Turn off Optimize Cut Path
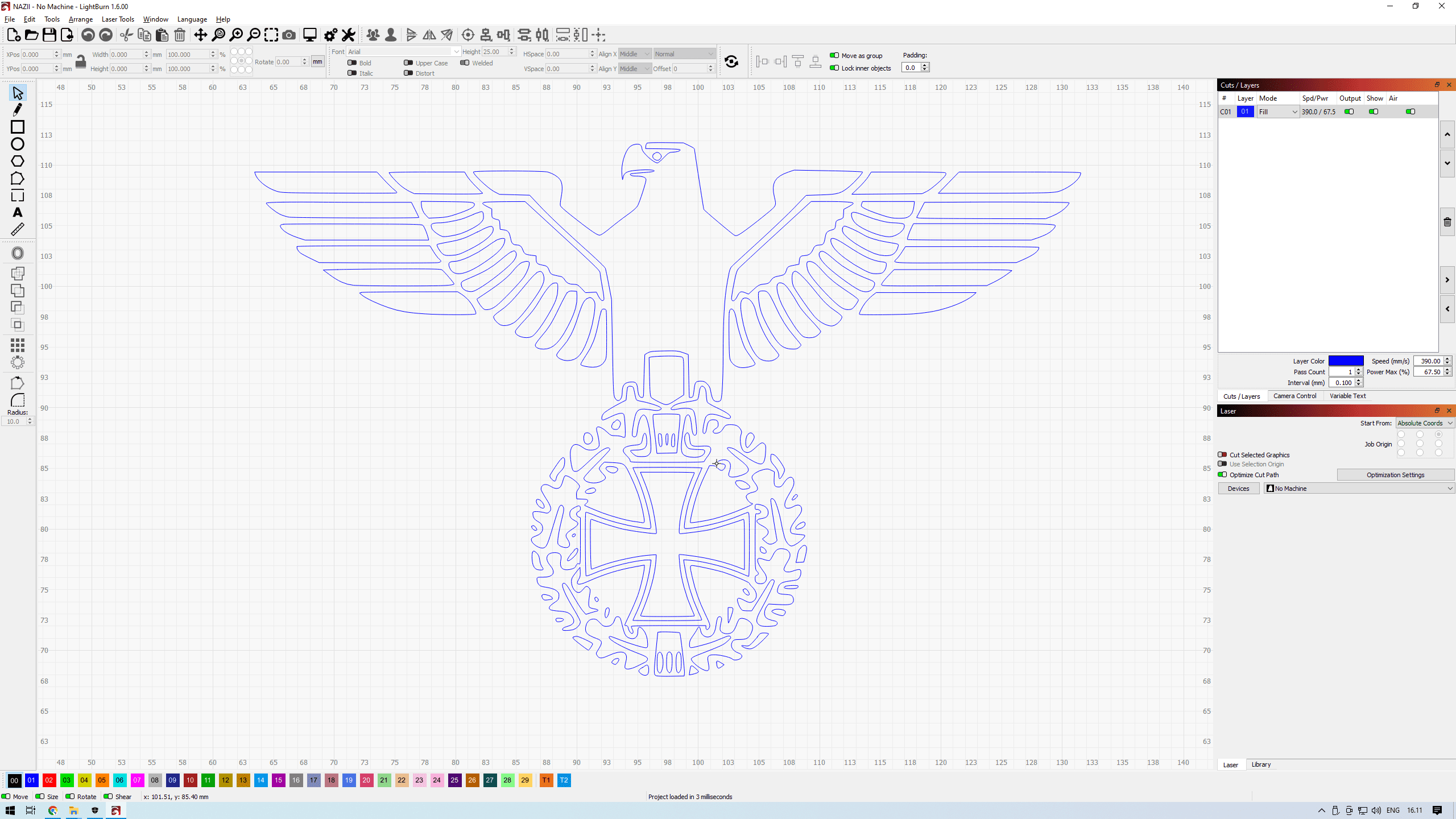Viewport: 1456px width, 819px height. click(x=1222, y=475)
